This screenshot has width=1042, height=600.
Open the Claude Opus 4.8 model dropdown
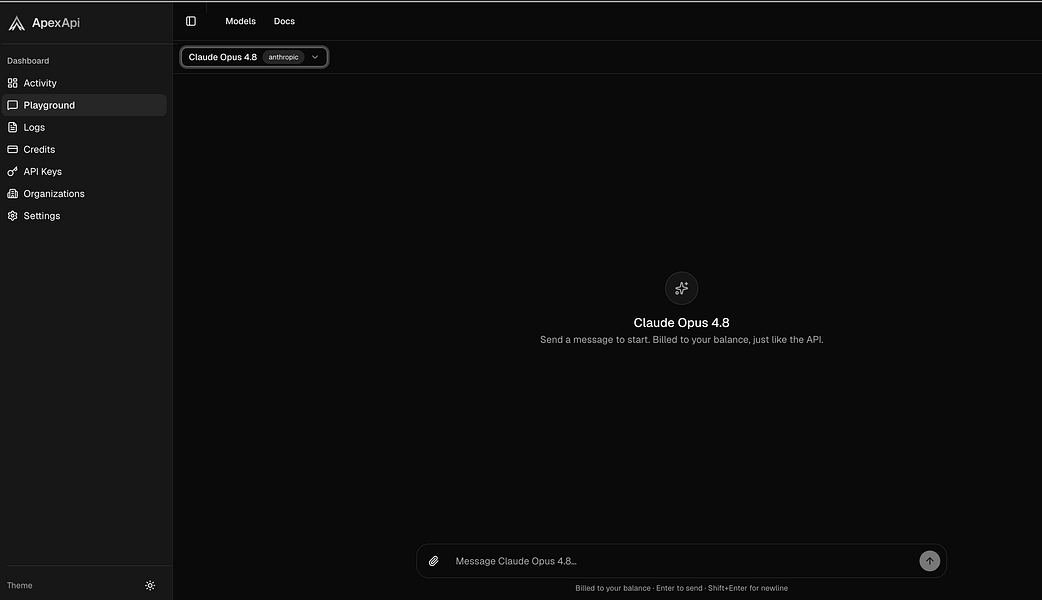(254, 57)
